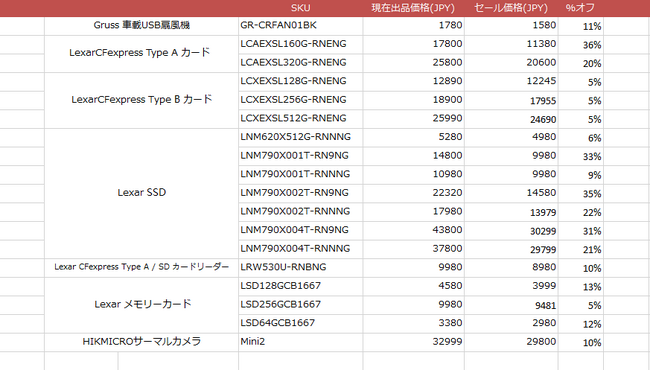
Task: Select SKU cell LNM620X512G-RNNNG
Action: (x=301, y=138)
